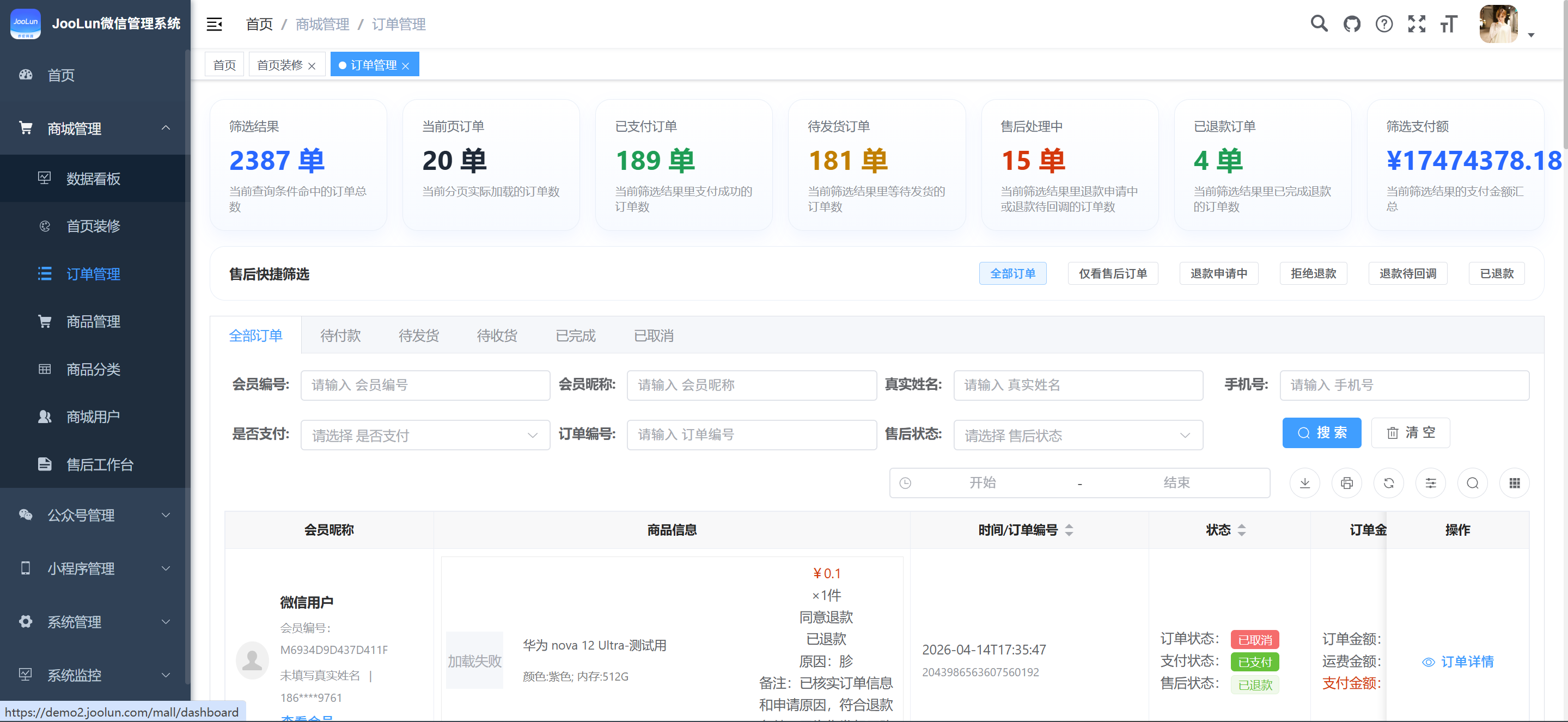This screenshot has width=1568, height=722.
Task: Close the 订单管理 tab
Action: pyautogui.click(x=405, y=66)
